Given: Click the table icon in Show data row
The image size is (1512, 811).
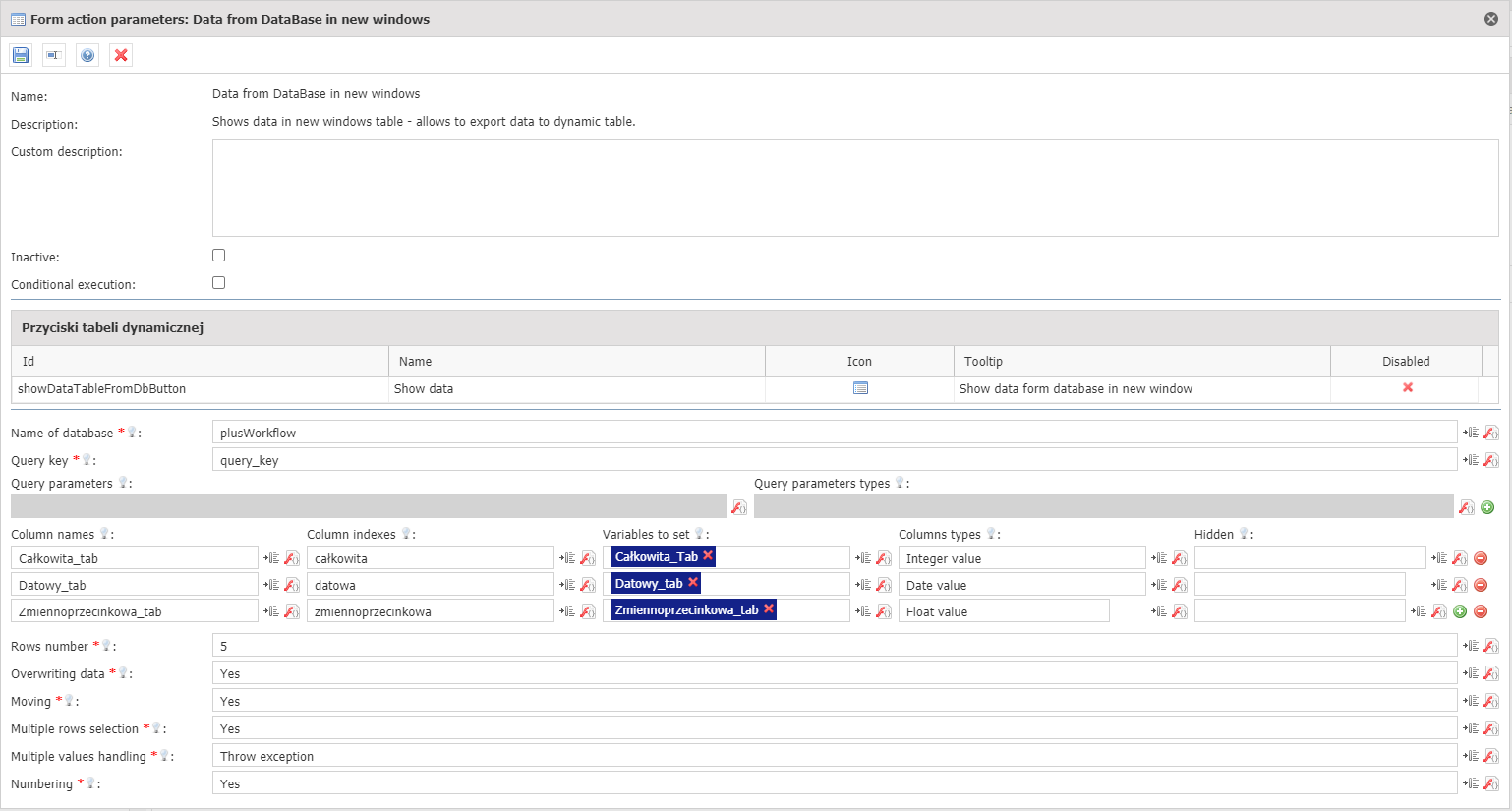Looking at the screenshot, I should [x=860, y=388].
